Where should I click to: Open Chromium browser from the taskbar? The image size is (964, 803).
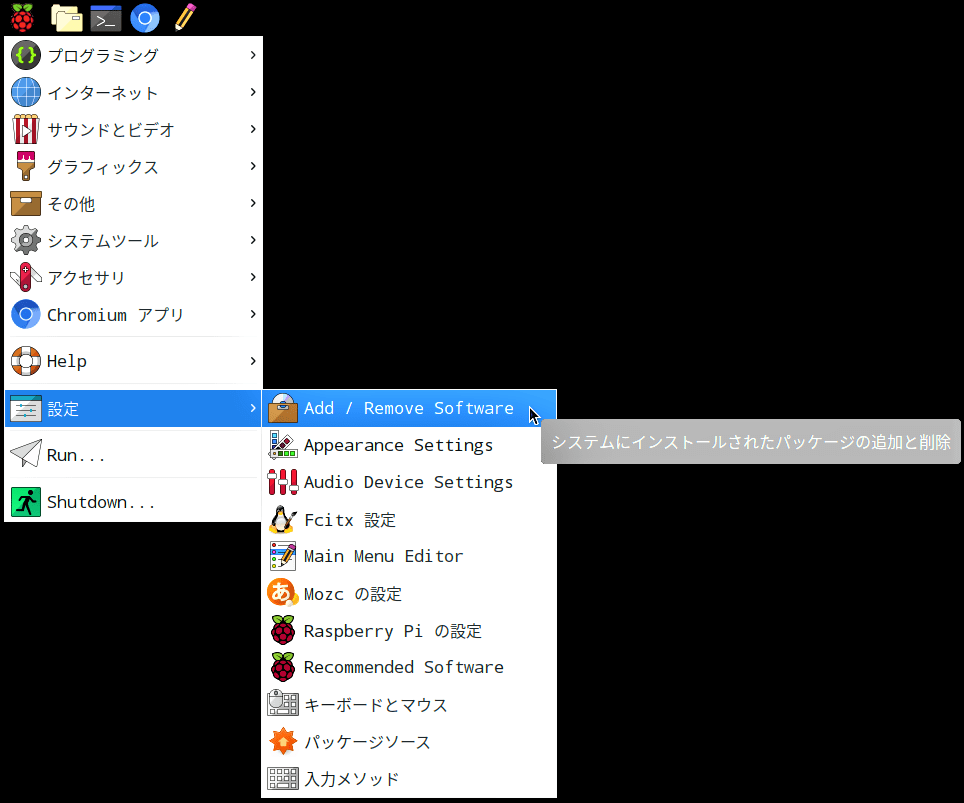(145, 18)
